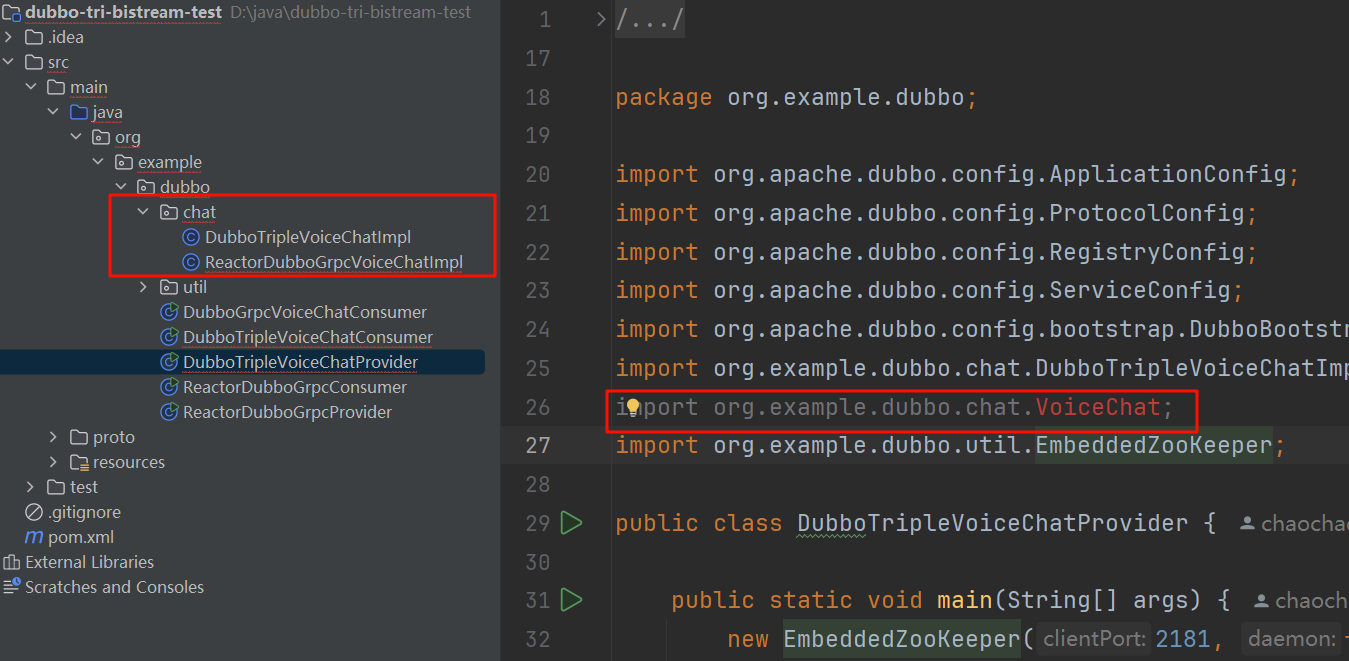Click EmbeddedZooKeeper in the line 27 import
Image resolution: width=1349 pixels, height=661 pixels.
1153,445
